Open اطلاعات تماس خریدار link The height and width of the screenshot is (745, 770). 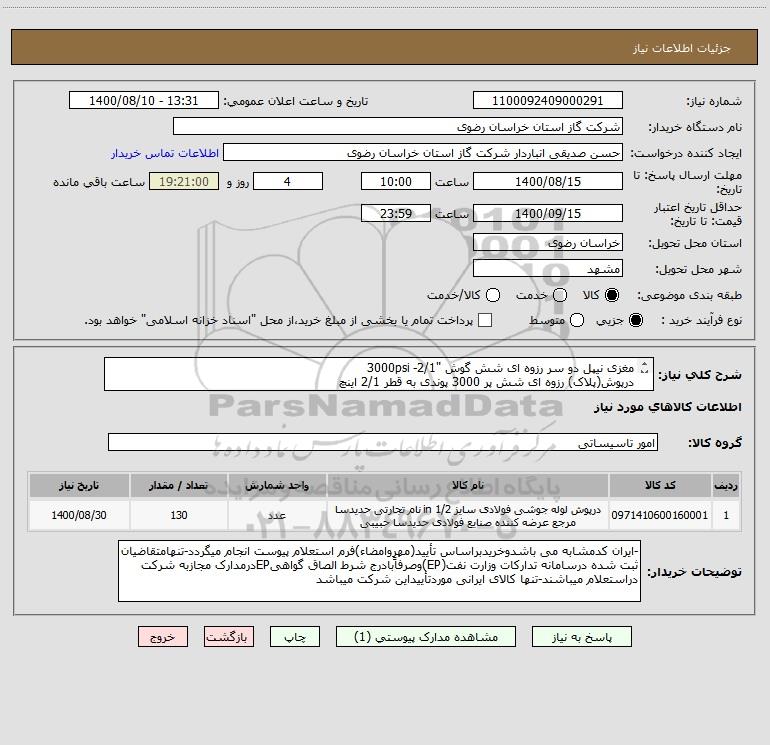(165, 153)
